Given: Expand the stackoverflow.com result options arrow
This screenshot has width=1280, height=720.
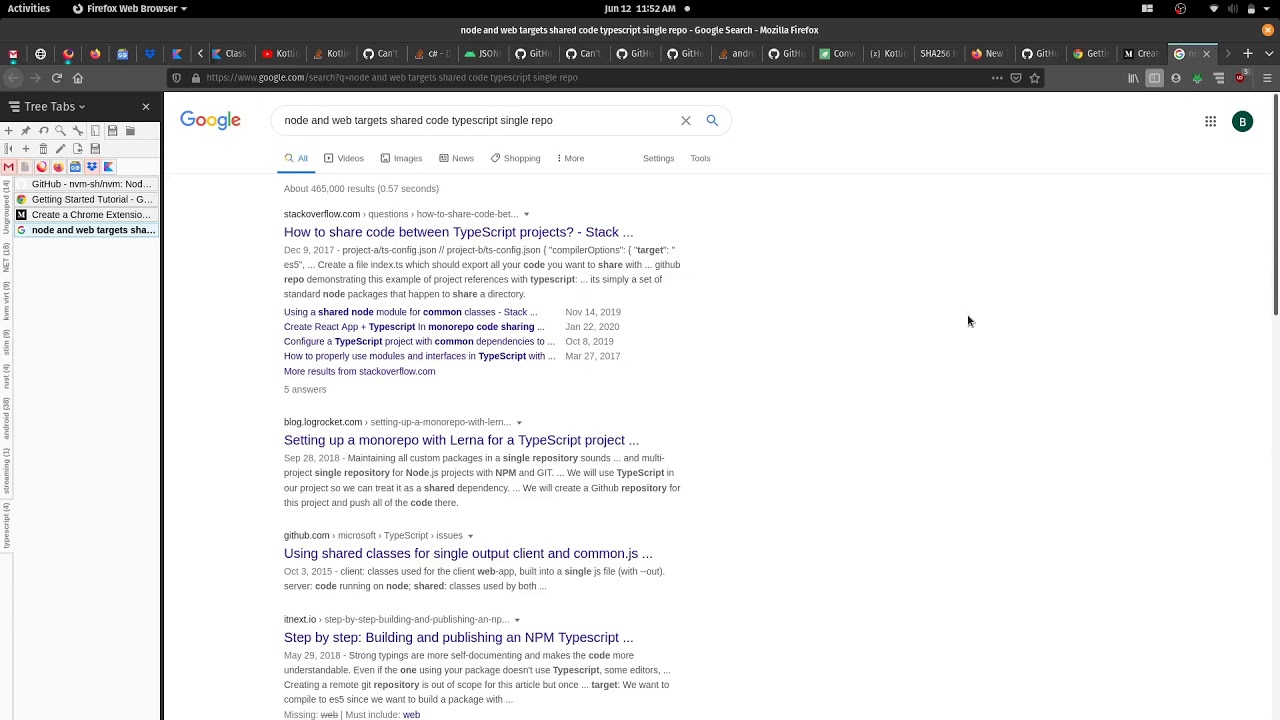Looking at the screenshot, I should 526,214.
